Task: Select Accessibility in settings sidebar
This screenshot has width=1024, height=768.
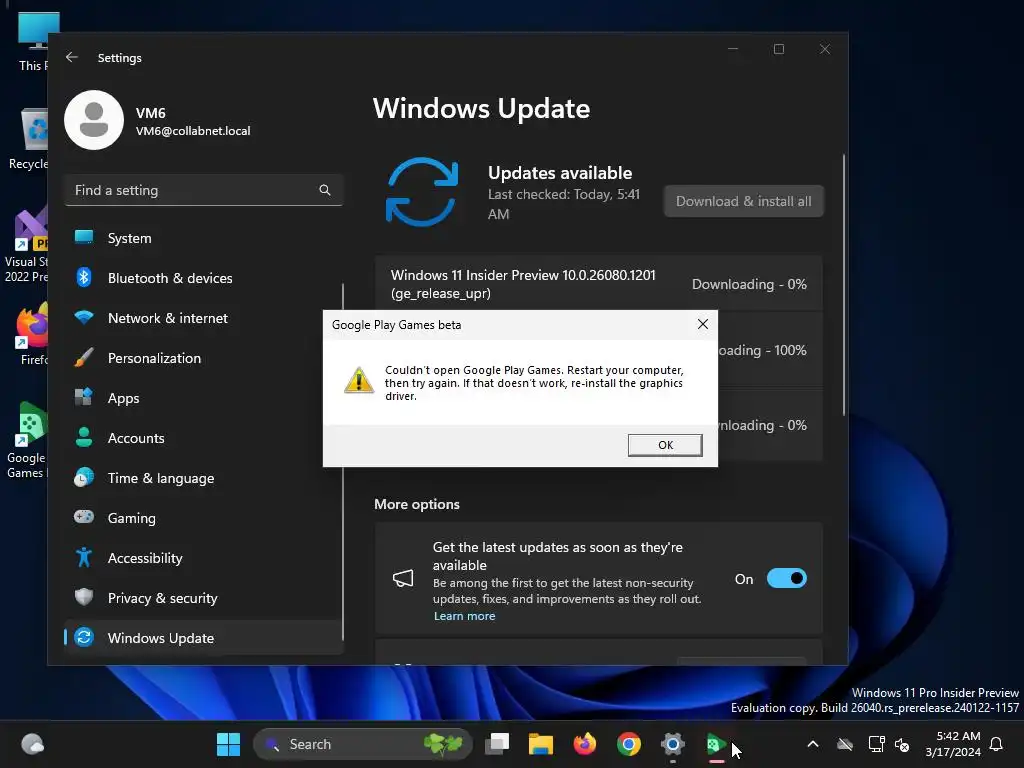Action: pos(204,558)
